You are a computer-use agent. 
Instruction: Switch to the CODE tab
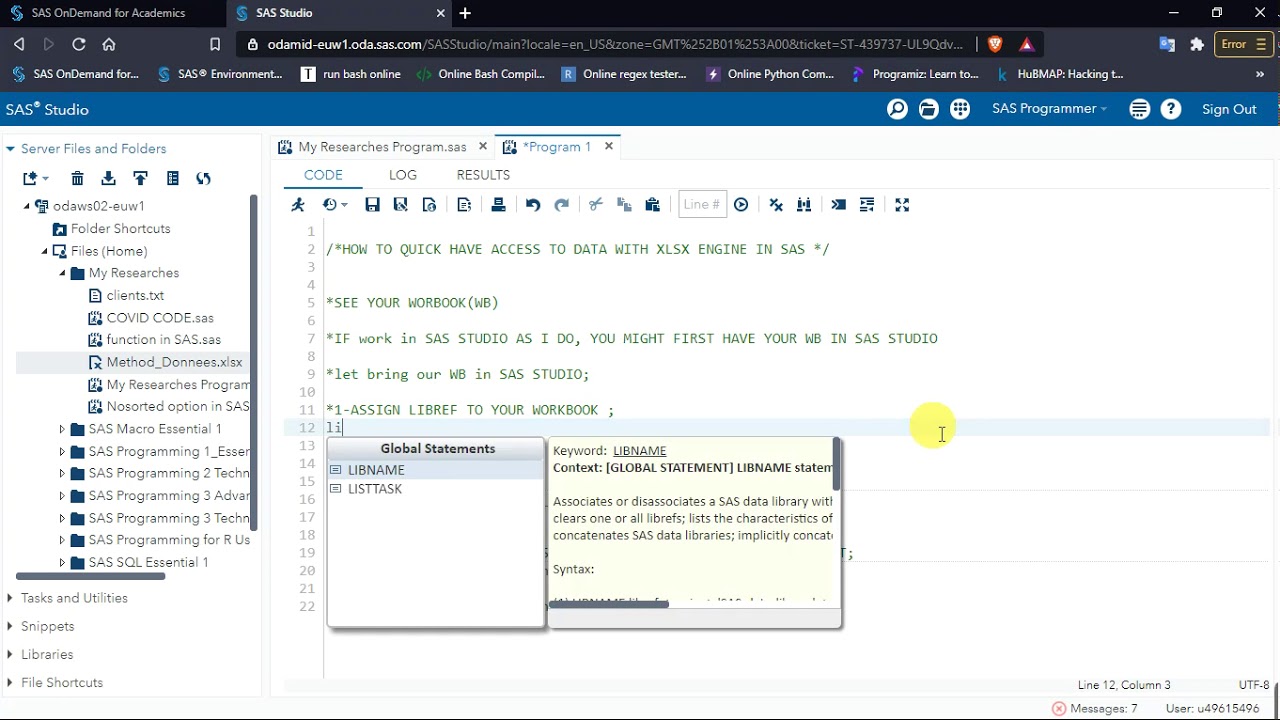tap(323, 175)
